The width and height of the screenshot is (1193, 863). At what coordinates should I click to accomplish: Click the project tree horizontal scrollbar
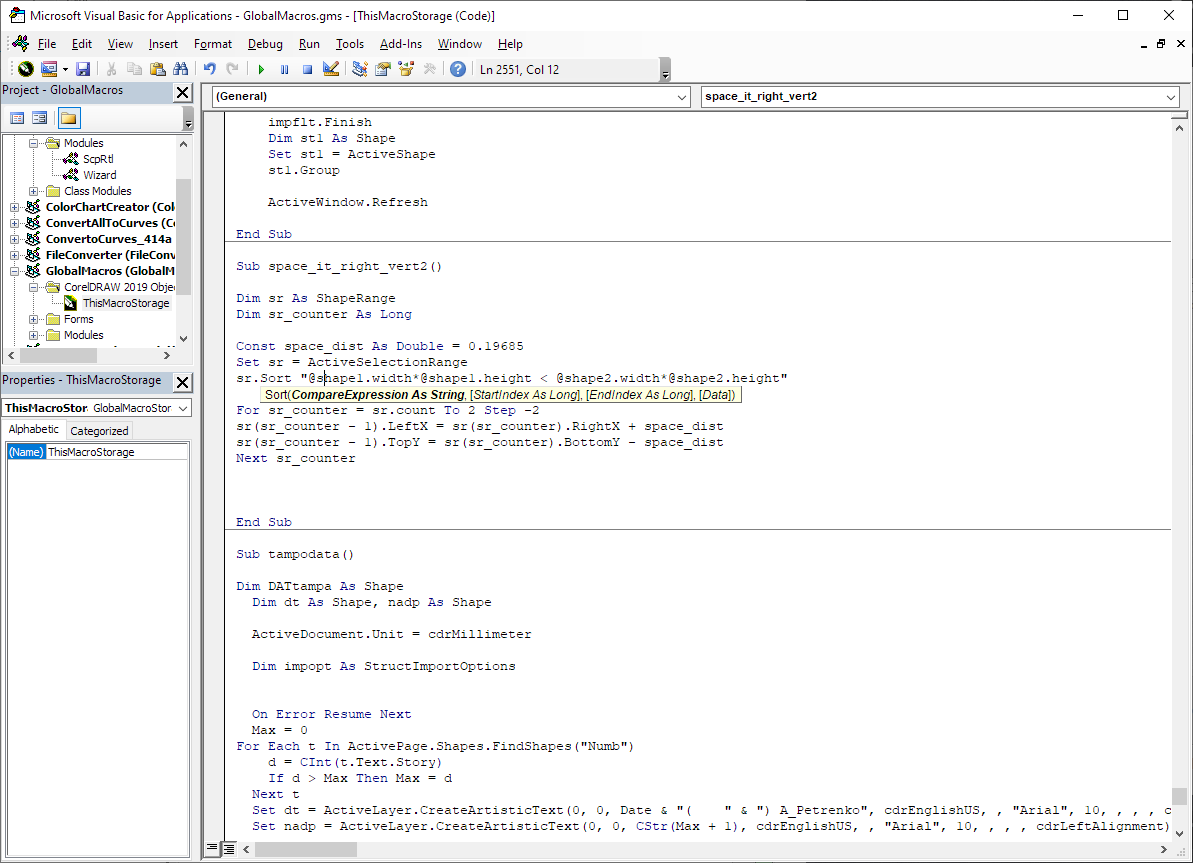88,355
